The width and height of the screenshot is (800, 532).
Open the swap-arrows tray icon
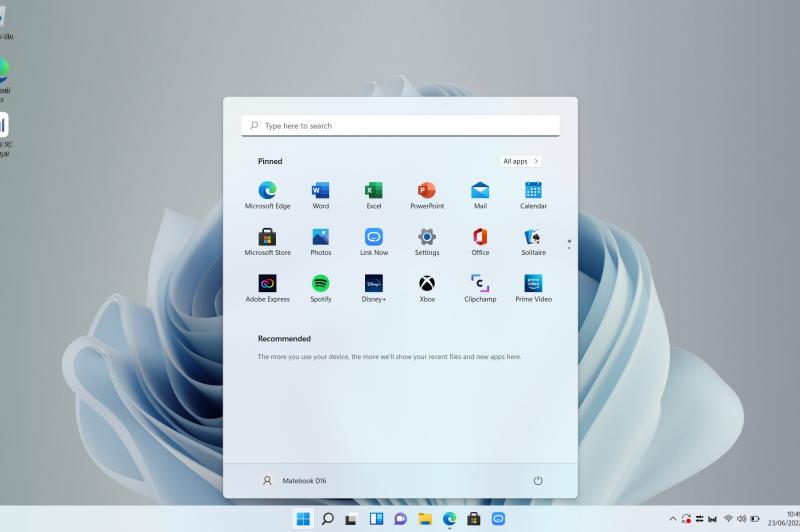point(699,519)
